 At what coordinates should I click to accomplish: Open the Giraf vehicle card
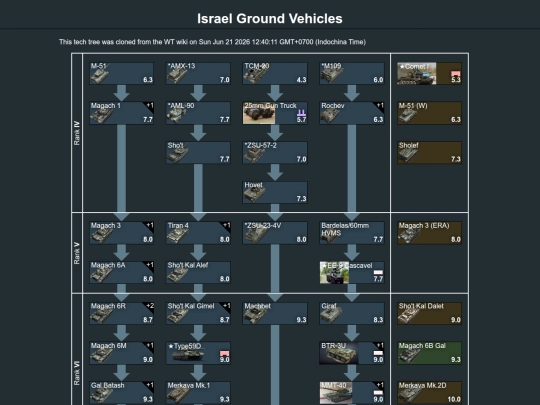[352, 313]
